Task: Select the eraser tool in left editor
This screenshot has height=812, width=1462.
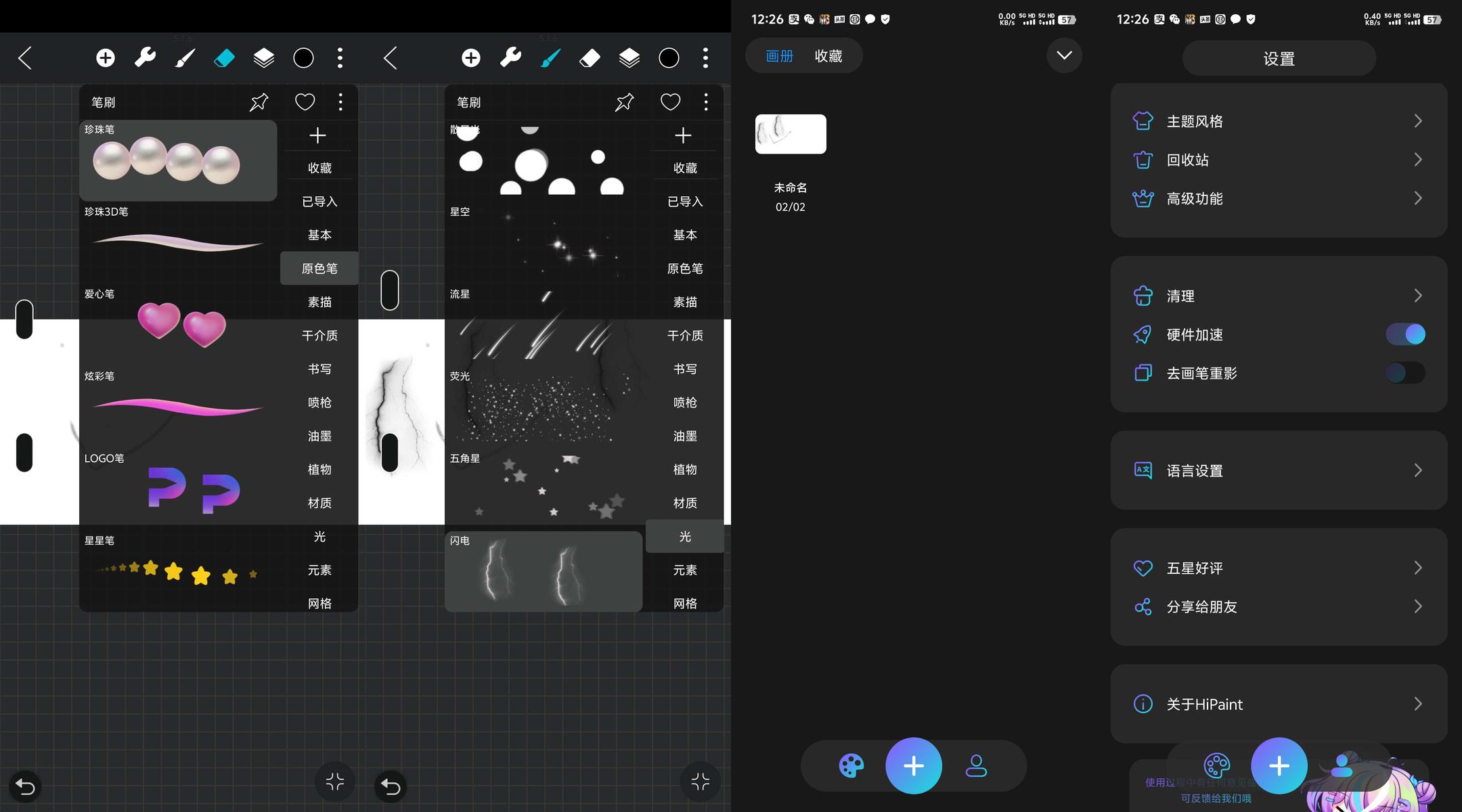Action: (x=224, y=58)
